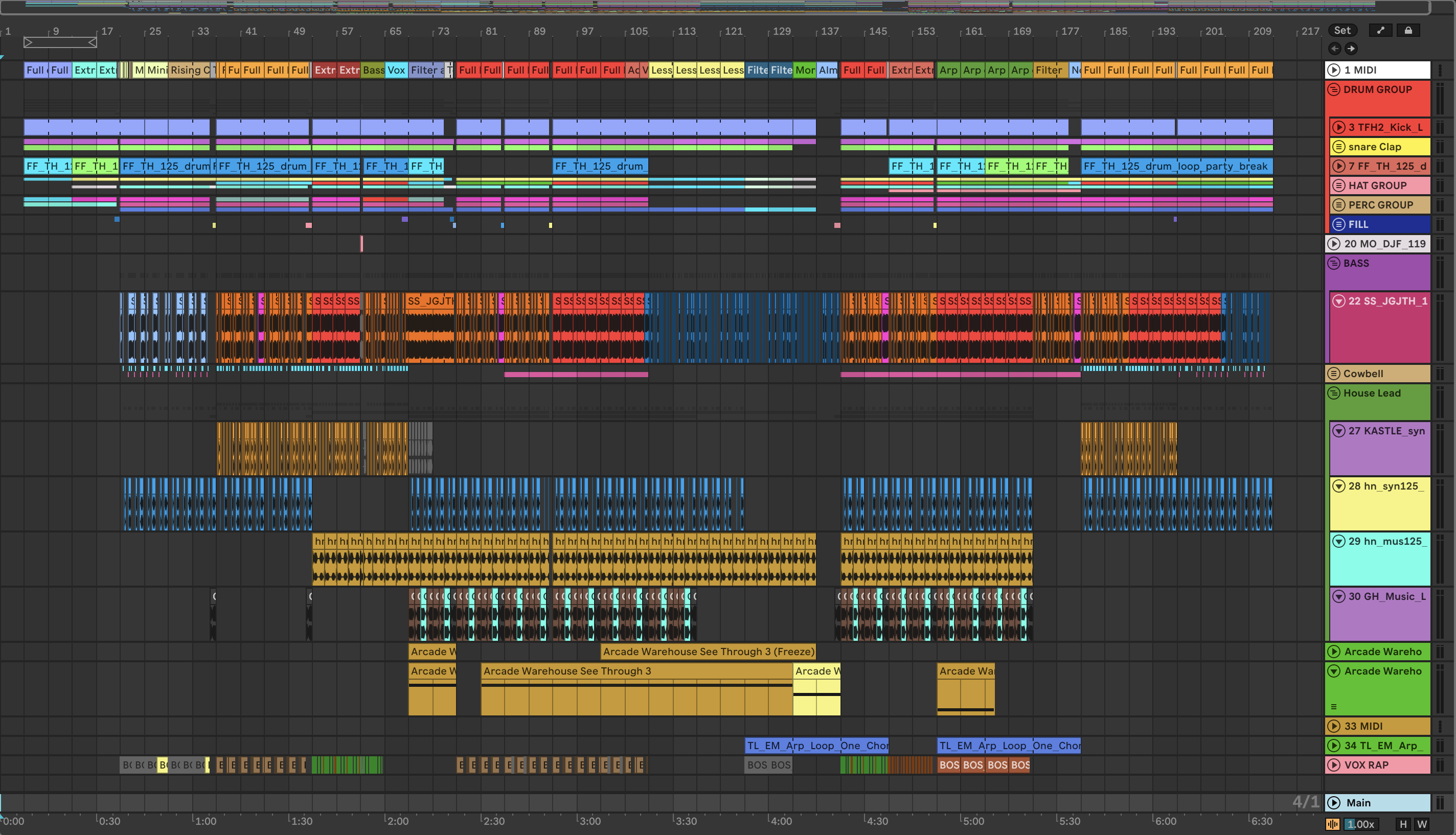Toggle the automation lock icon

pyautogui.click(x=1408, y=30)
